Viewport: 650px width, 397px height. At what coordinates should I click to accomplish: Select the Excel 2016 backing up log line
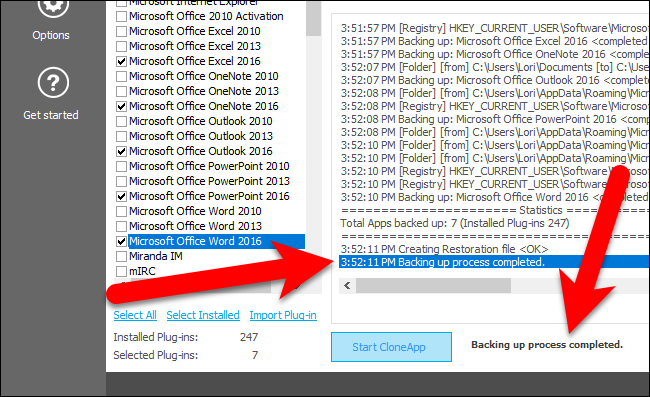[x=494, y=41]
